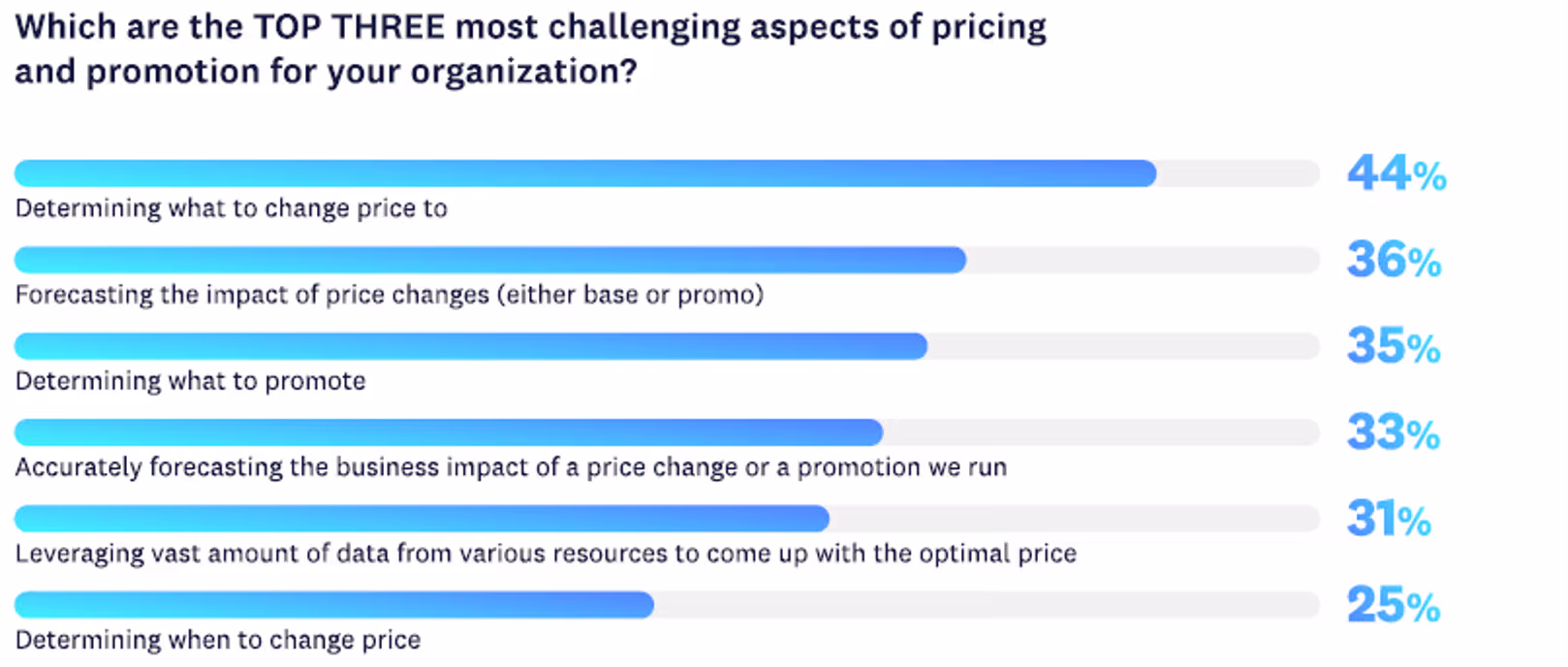Click 'Determining what to promote' label
This screenshot has height=667, width=1568.
(x=190, y=381)
